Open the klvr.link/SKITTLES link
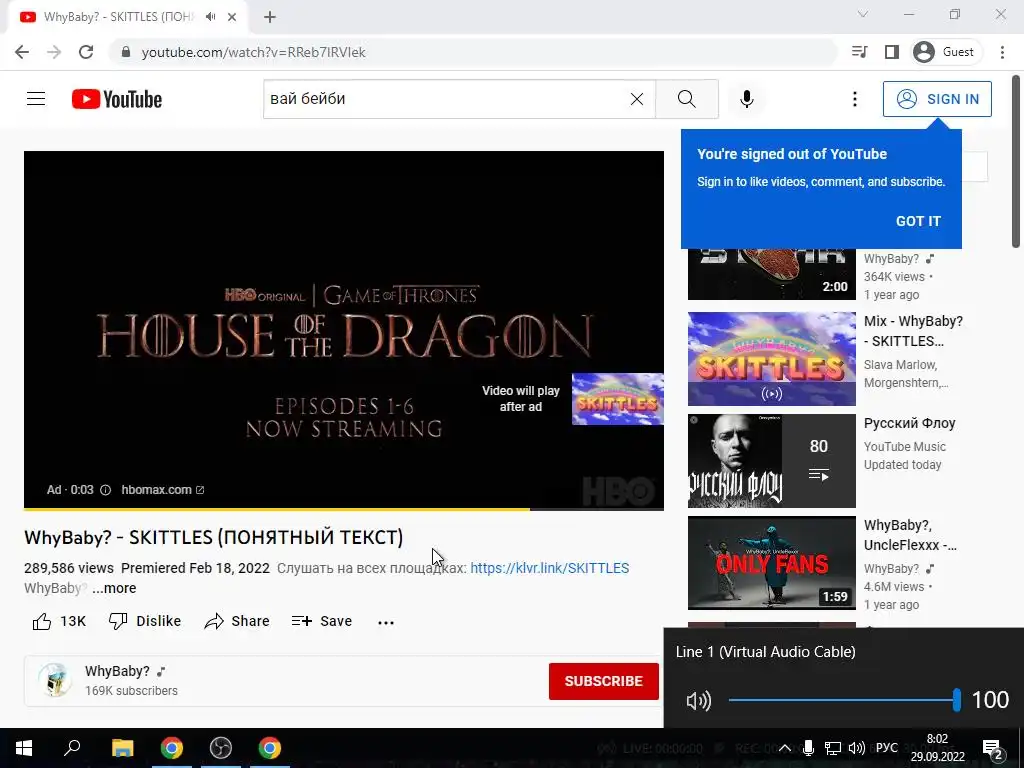 [x=550, y=568]
